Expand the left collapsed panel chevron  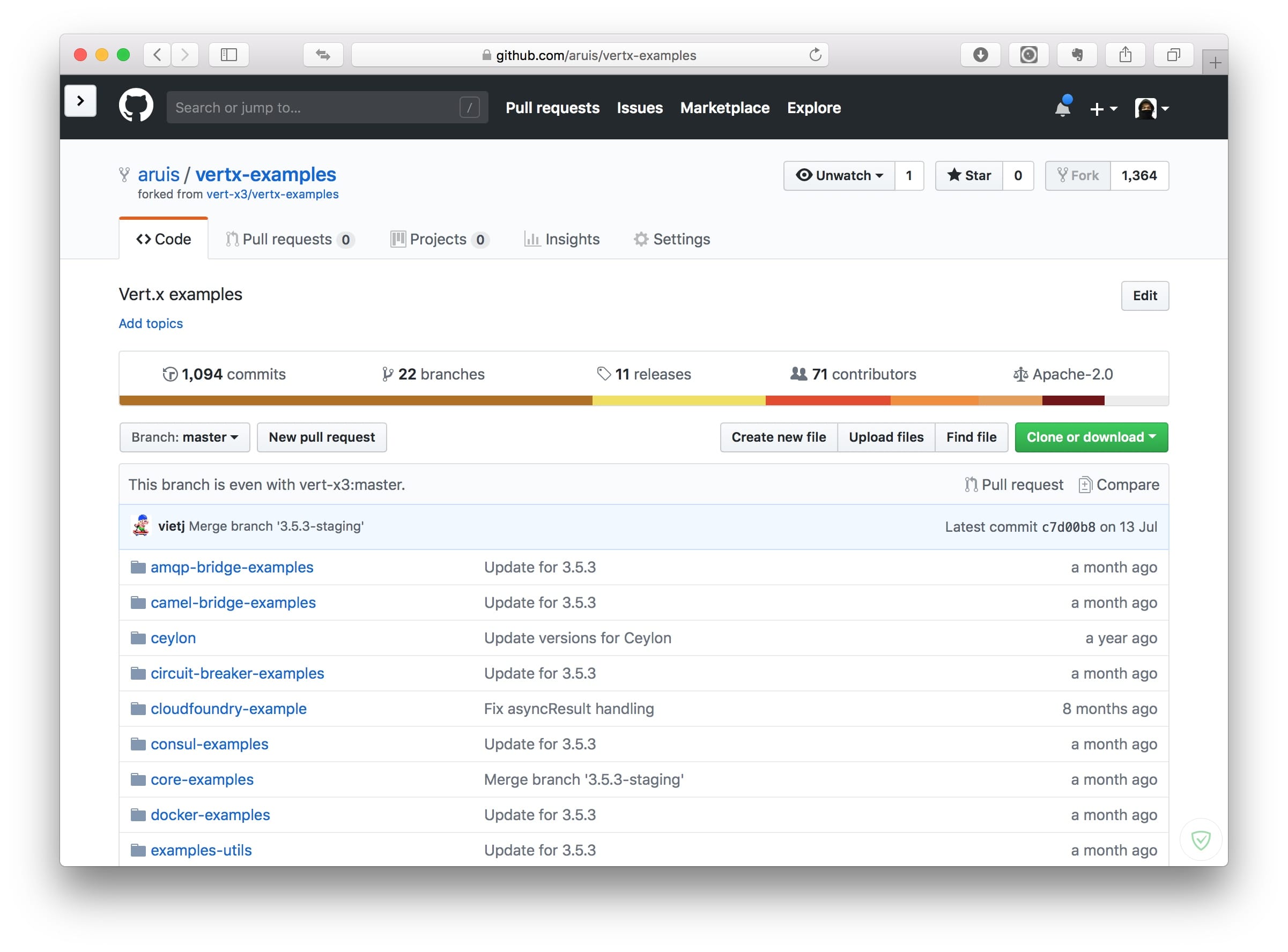coord(80,101)
